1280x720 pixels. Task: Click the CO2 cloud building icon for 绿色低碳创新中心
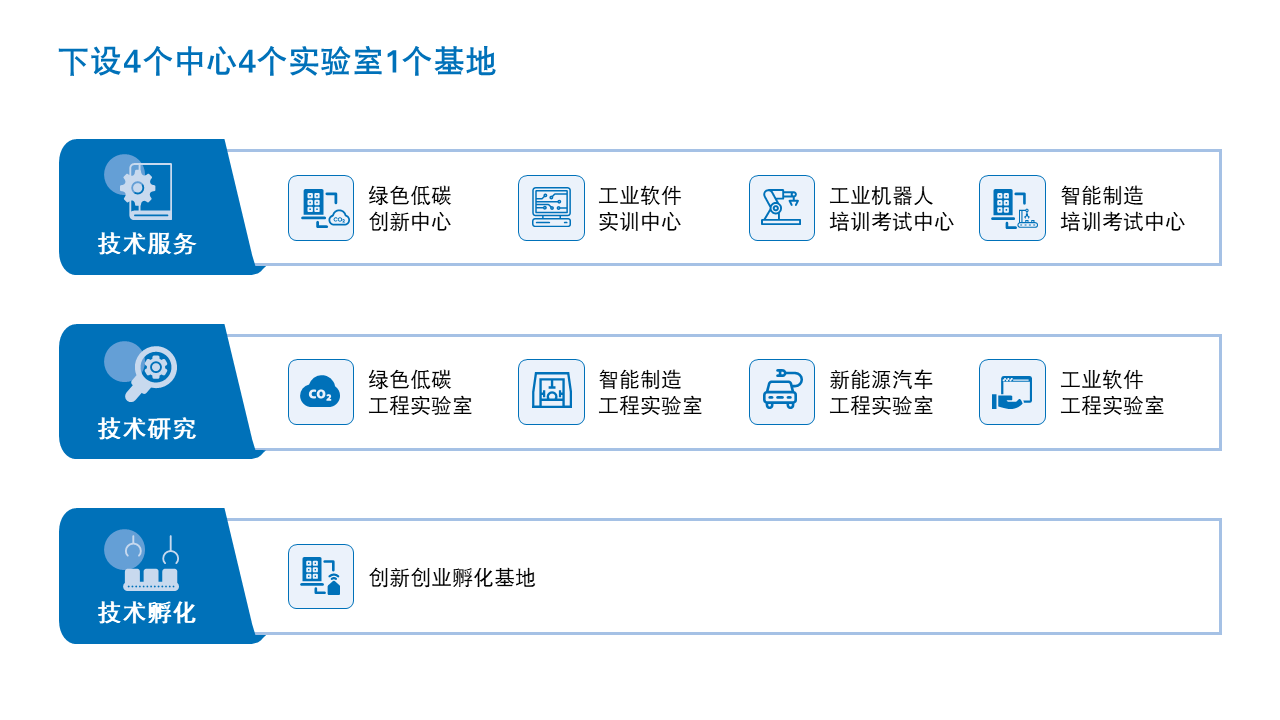320,208
